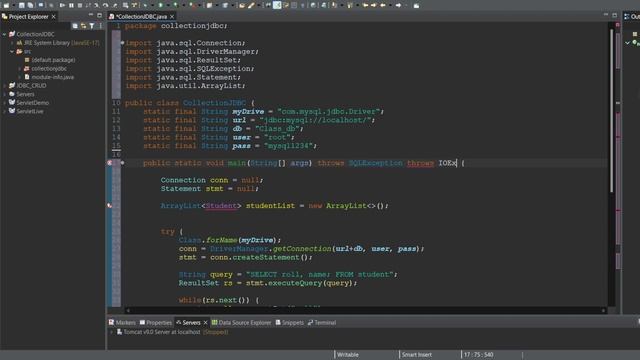
Task: Collapse the src folder node
Action: [x=12, y=51]
